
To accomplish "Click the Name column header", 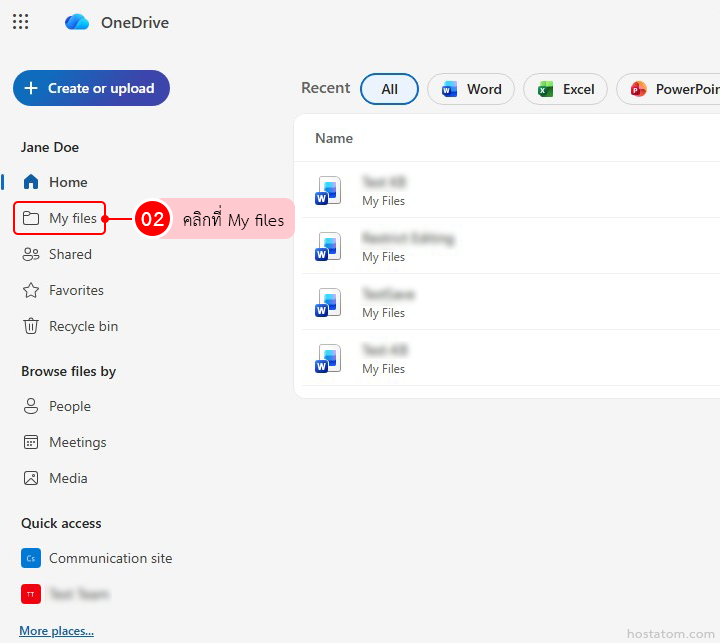I will point(334,138).
